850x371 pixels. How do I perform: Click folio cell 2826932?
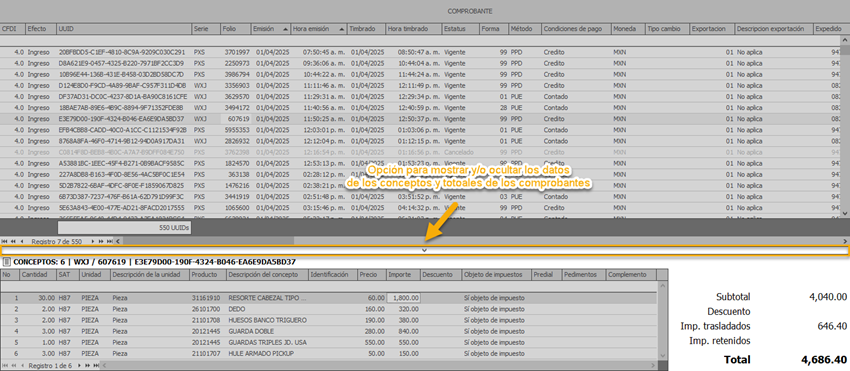pyautogui.click(x=237, y=141)
